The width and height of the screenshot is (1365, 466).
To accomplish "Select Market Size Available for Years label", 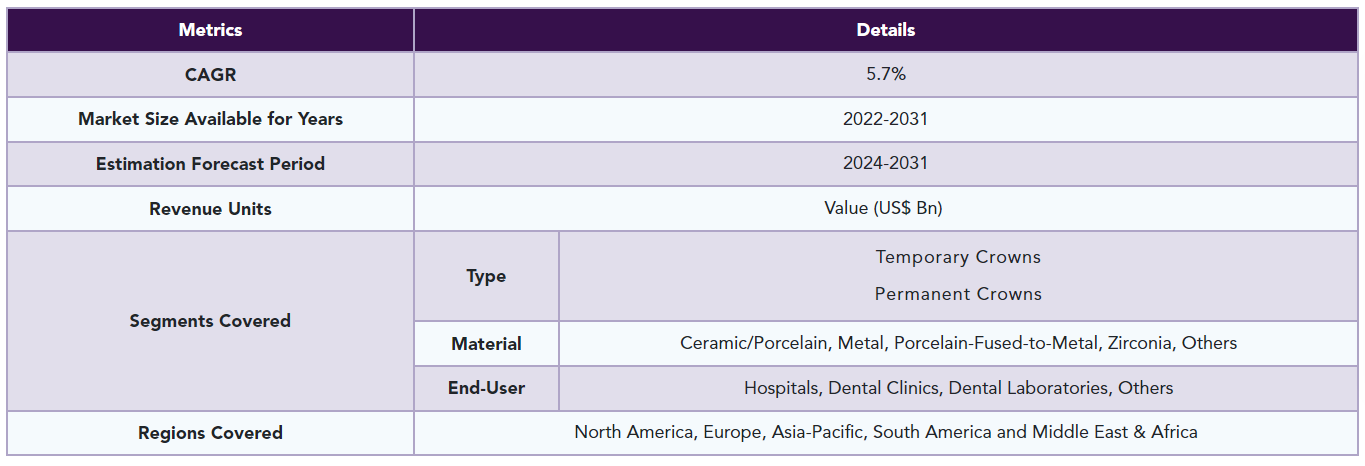I will 210,119.
